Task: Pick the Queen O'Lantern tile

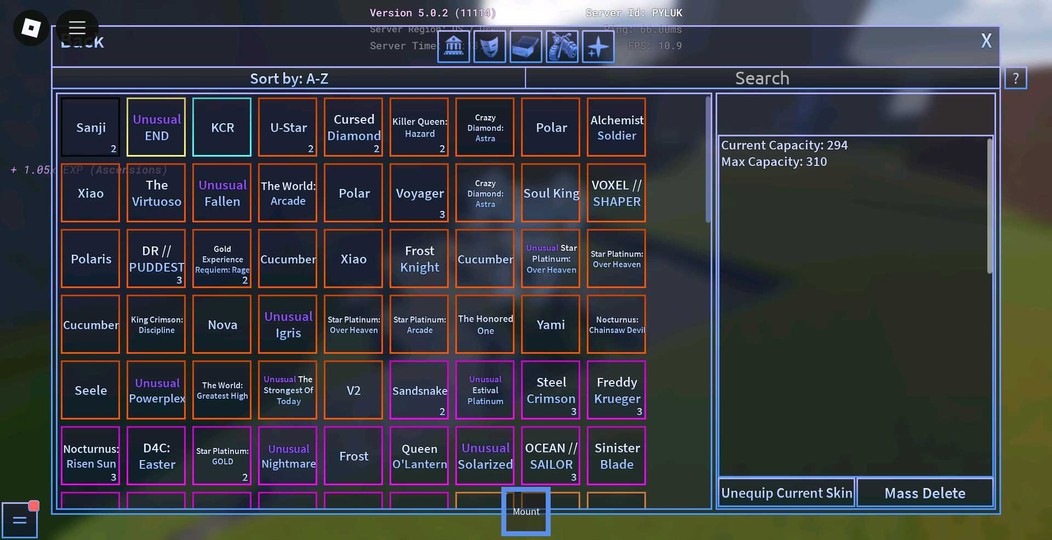Action: [419, 456]
